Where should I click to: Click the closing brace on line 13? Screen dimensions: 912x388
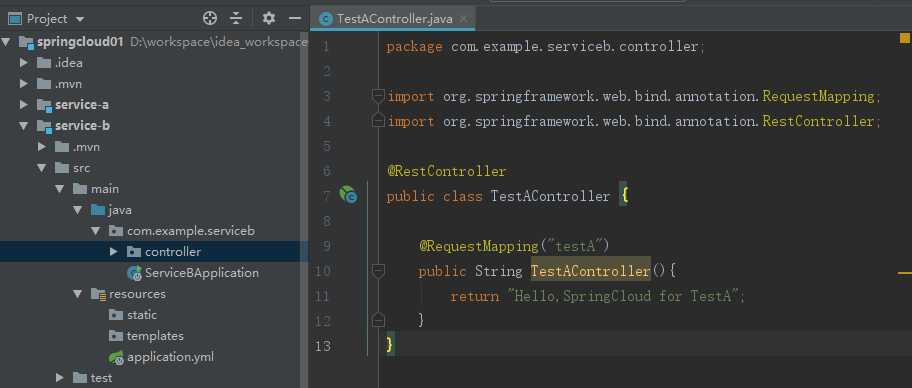pos(390,346)
